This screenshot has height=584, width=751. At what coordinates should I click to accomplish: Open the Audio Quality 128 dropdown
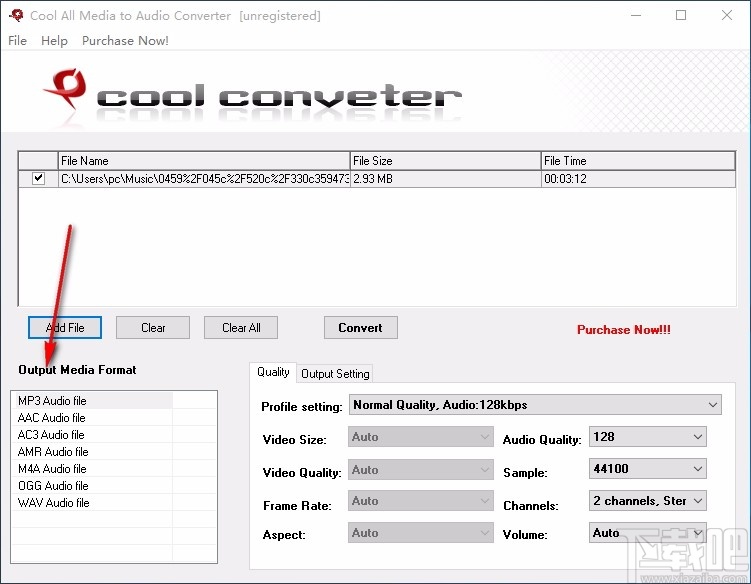pos(648,437)
